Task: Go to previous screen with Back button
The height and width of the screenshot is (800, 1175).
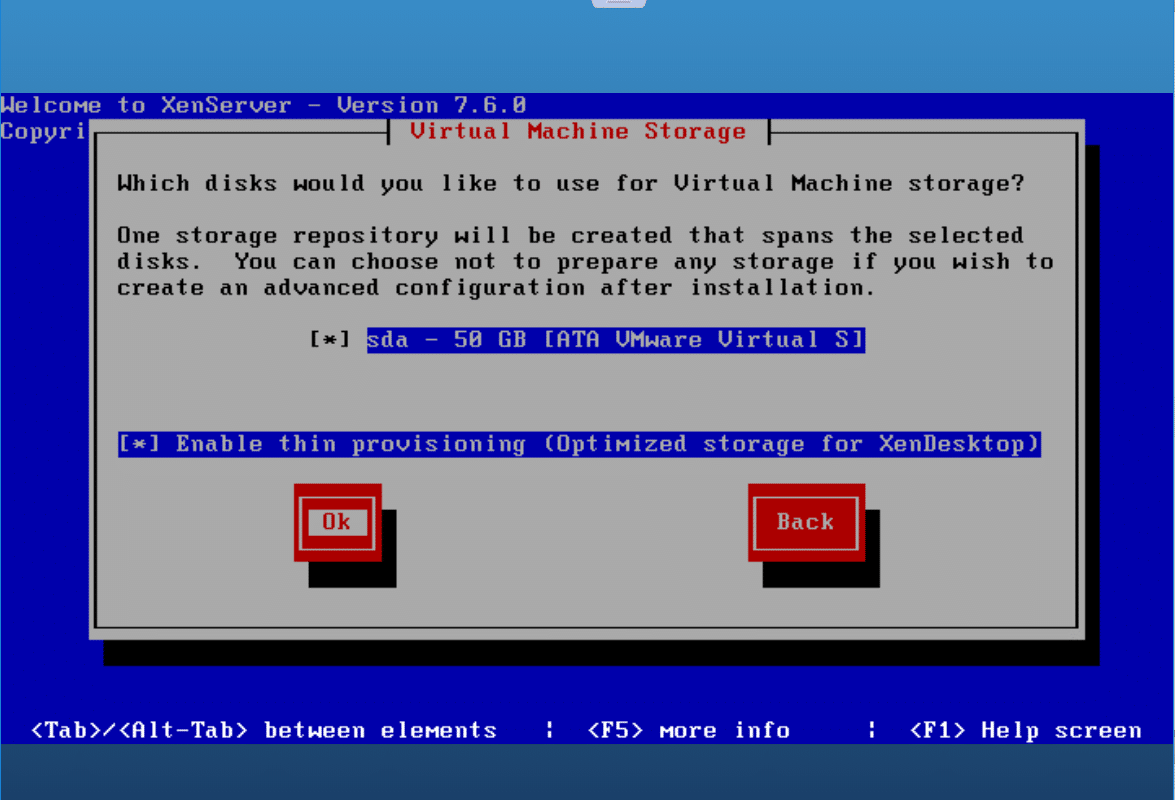Action: pyautogui.click(x=806, y=522)
